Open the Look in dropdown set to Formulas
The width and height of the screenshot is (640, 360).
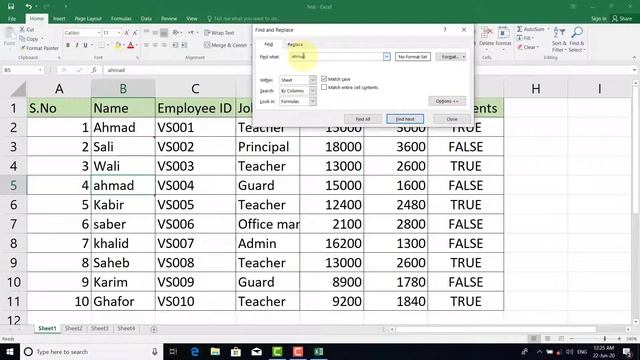point(313,101)
